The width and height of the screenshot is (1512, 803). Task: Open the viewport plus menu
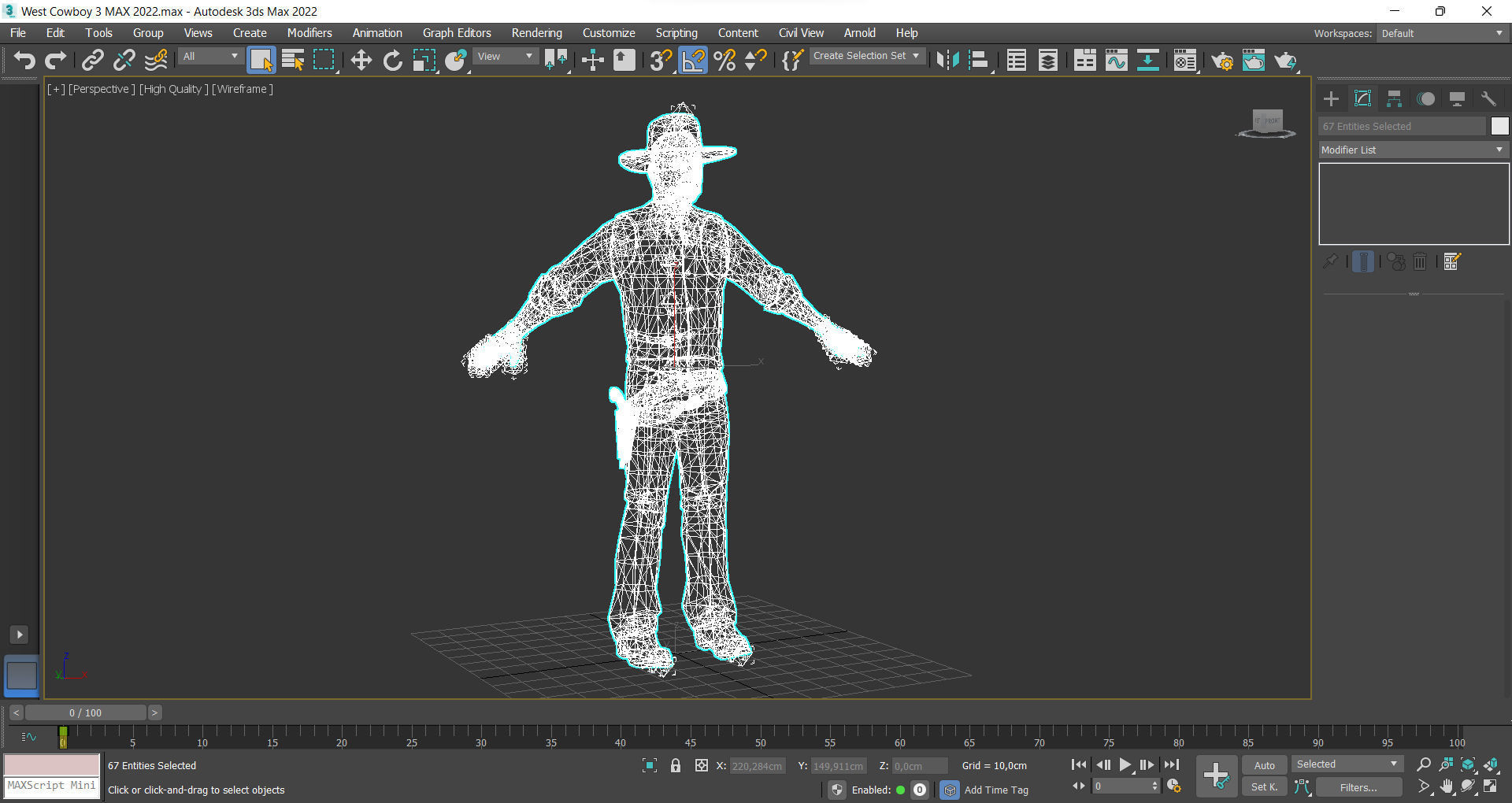click(56, 89)
